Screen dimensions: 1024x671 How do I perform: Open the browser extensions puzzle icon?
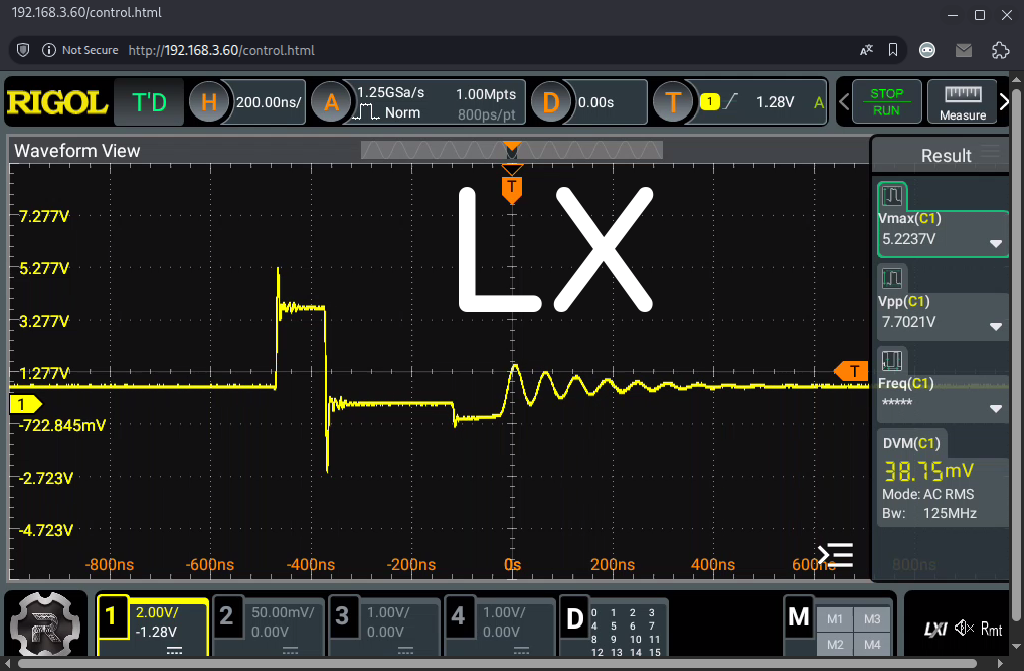(1000, 50)
